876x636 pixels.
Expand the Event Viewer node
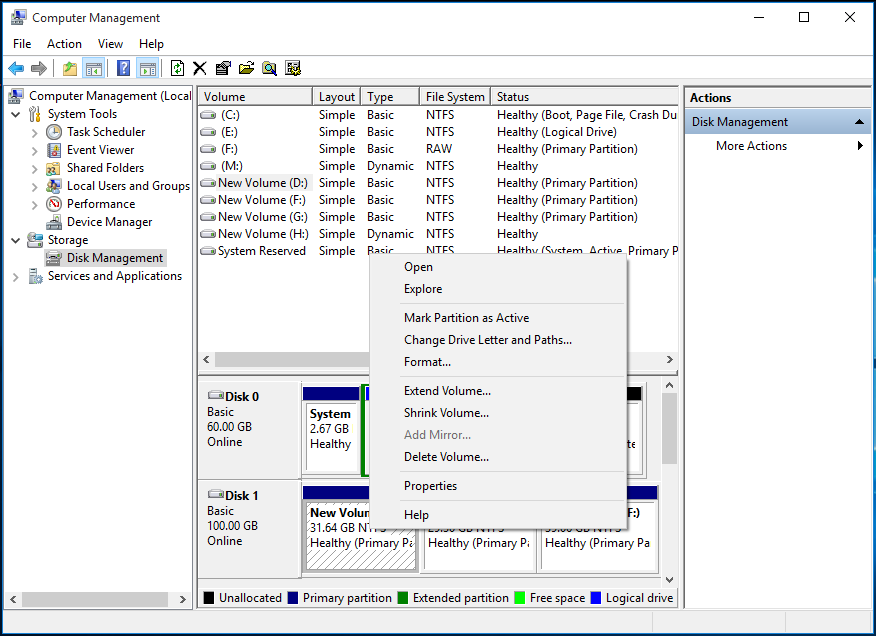(34, 151)
